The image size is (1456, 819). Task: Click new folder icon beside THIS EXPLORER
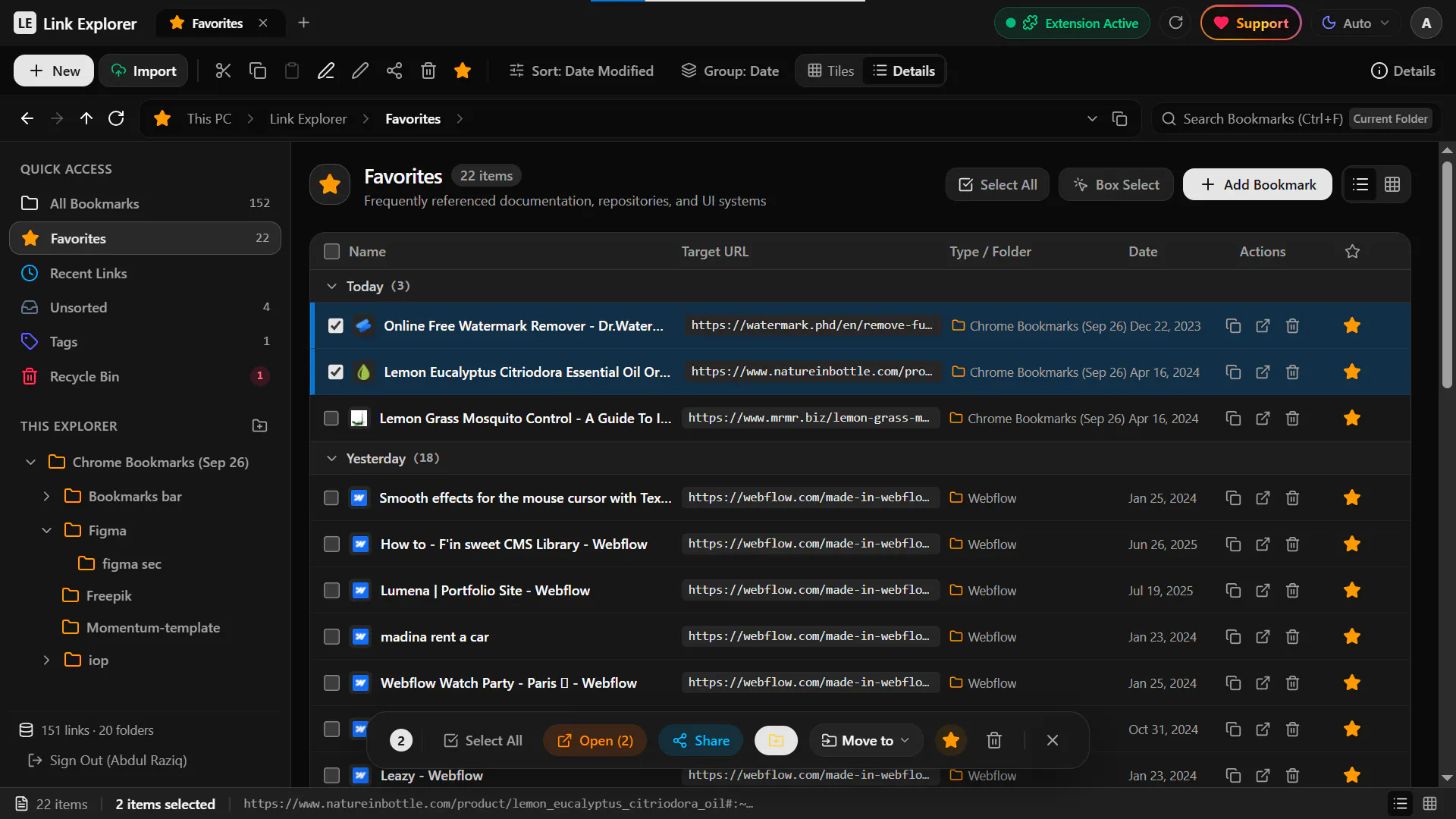259,425
